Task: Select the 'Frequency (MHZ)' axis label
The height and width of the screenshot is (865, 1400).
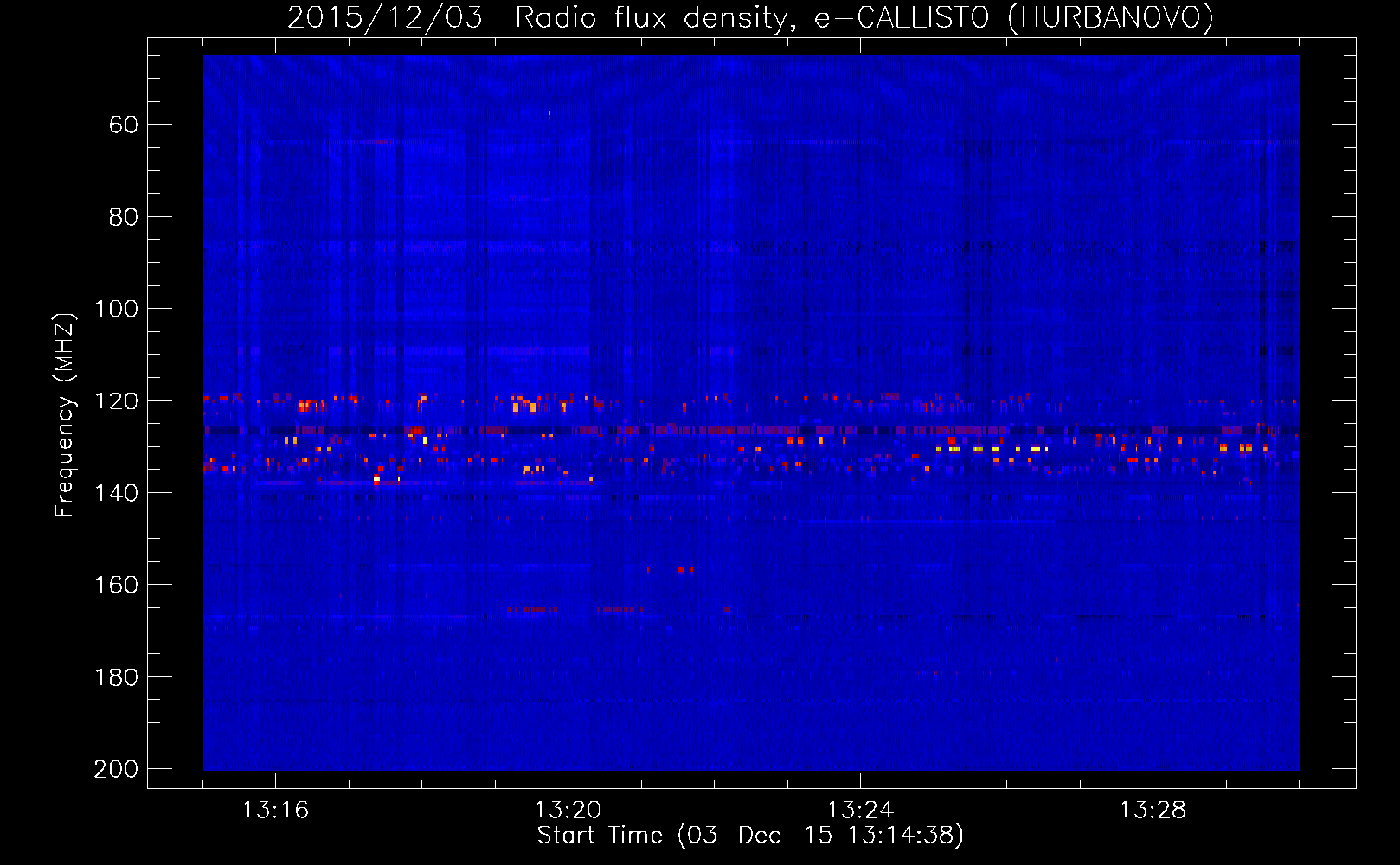Action: [x=65, y=414]
